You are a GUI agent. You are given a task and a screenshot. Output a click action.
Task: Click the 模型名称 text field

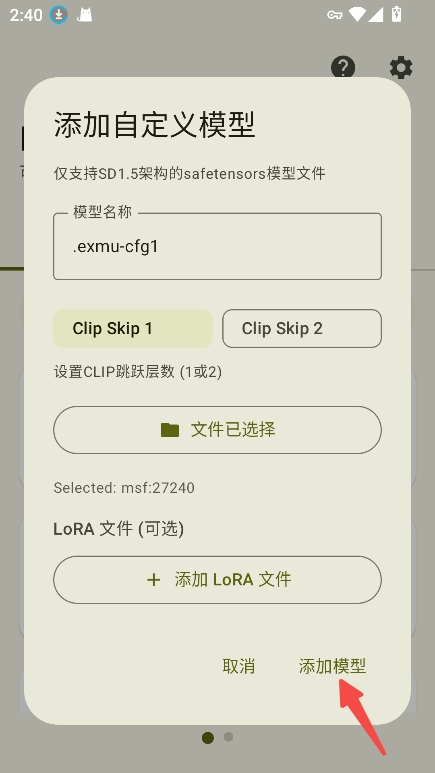[x=218, y=246]
